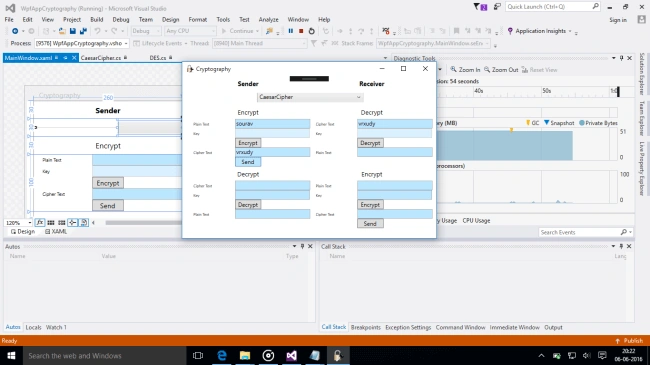The image size is (650, 365).
Task: Open Diagnostic Tools window options arrow
Action: point(614,58)
